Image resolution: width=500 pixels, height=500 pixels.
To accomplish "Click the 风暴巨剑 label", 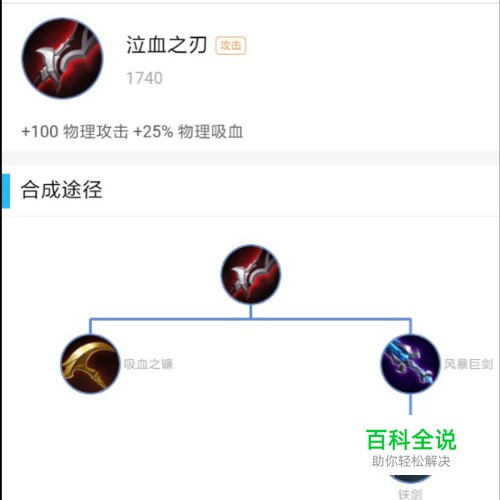I will point(468,364).
